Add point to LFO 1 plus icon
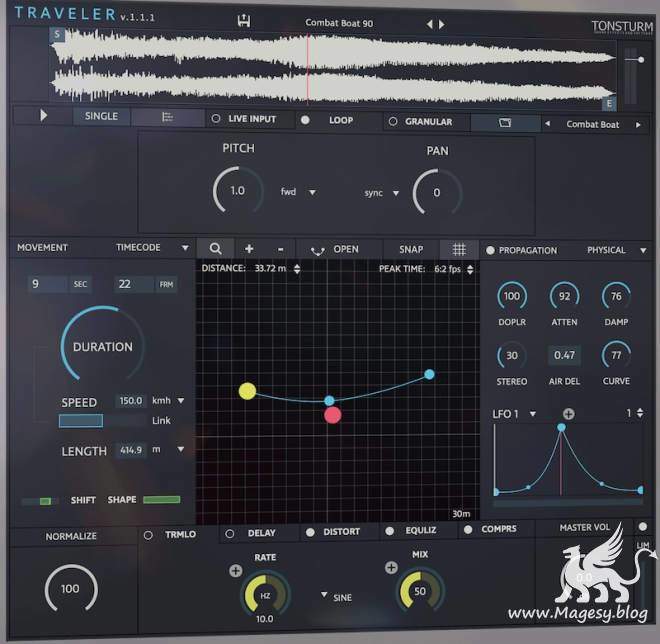The image size is (660, 644). pos(568,414)
